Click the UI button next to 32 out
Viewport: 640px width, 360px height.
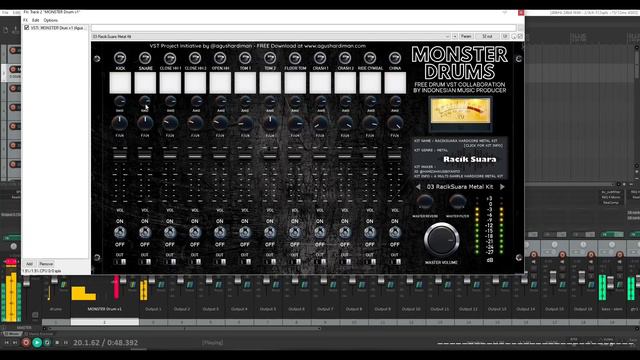point(505,36)
